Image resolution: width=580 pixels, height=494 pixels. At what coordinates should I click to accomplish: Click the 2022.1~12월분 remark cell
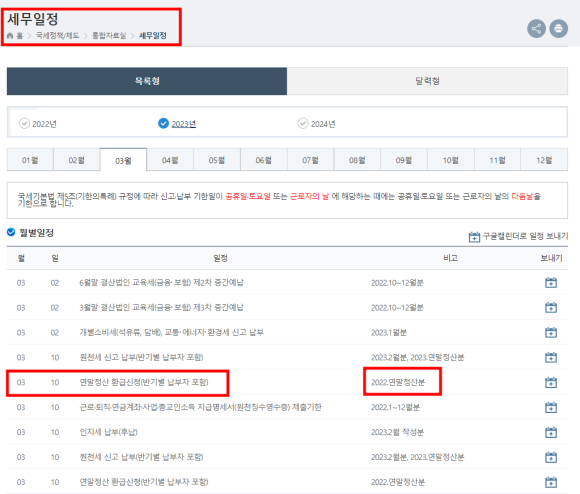point(395,407)
